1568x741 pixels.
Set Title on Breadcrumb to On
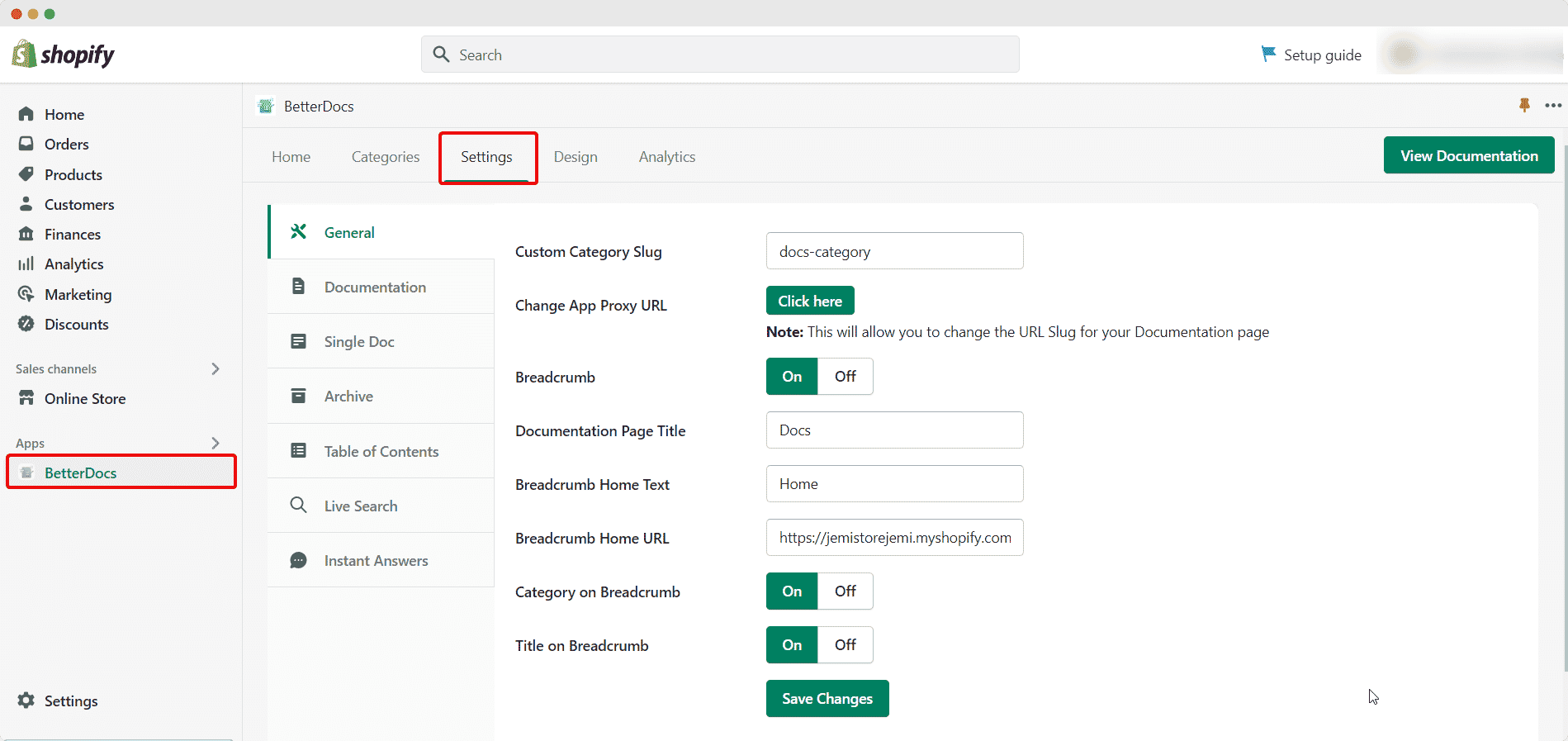coord(792,644)
